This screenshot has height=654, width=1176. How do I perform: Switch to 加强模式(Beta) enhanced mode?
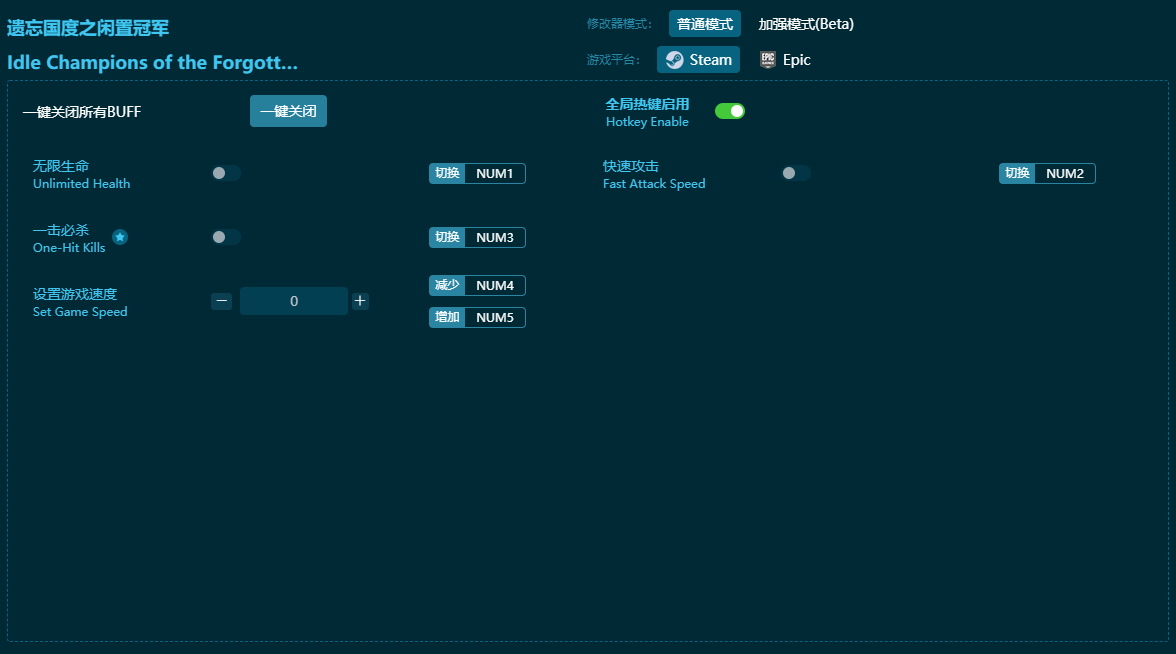click(806, 24)
